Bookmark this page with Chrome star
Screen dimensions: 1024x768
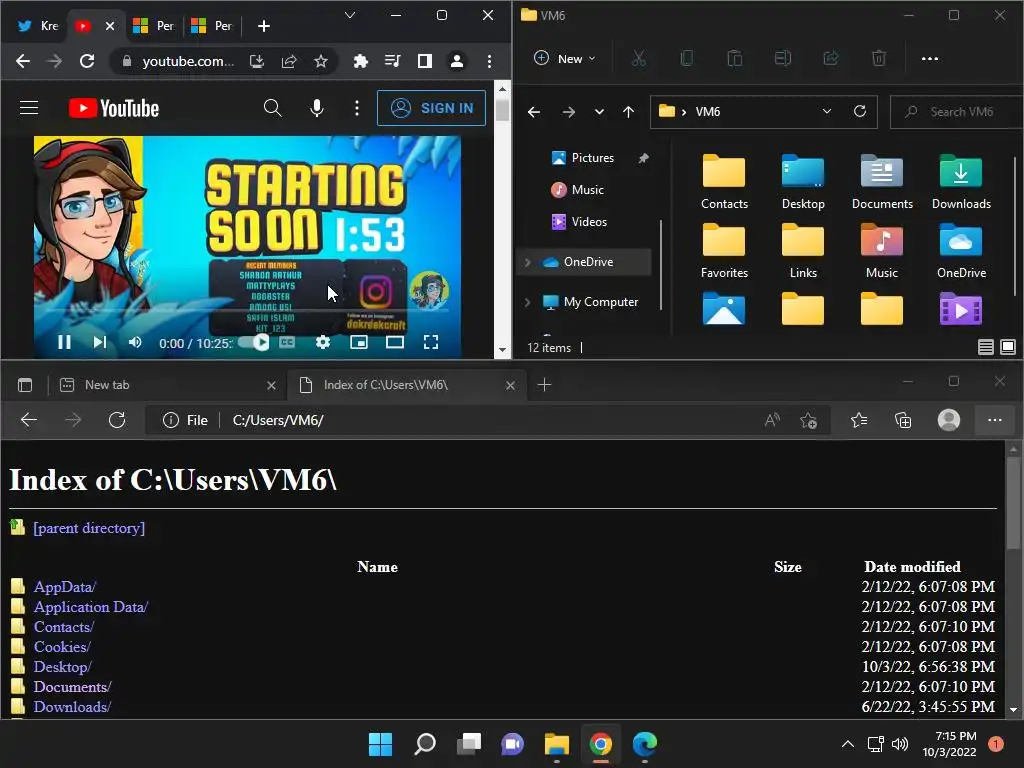[x=320, y=61]
